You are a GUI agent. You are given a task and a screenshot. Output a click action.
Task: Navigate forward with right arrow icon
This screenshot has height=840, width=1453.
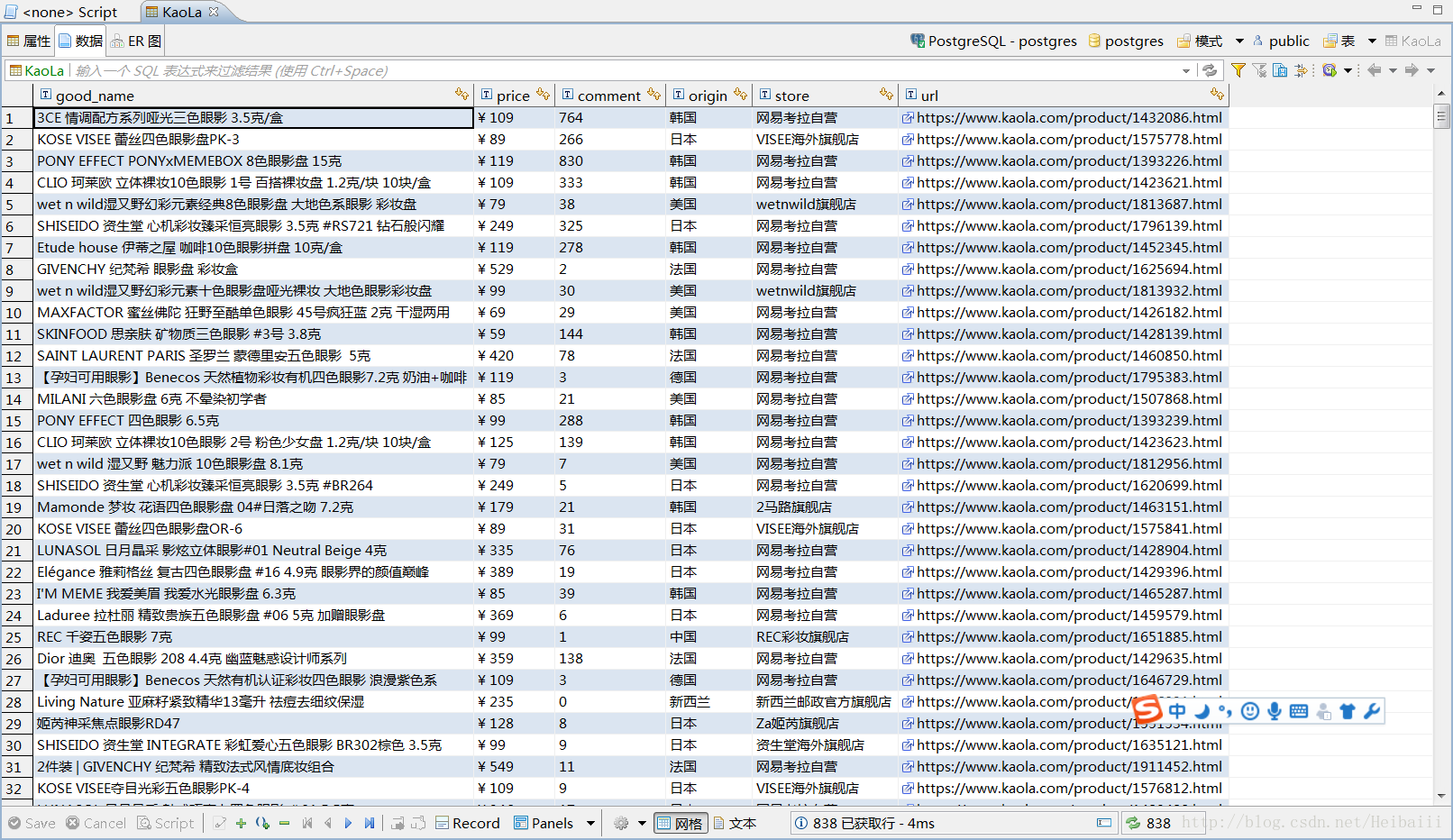click(x=1412, y=70)
